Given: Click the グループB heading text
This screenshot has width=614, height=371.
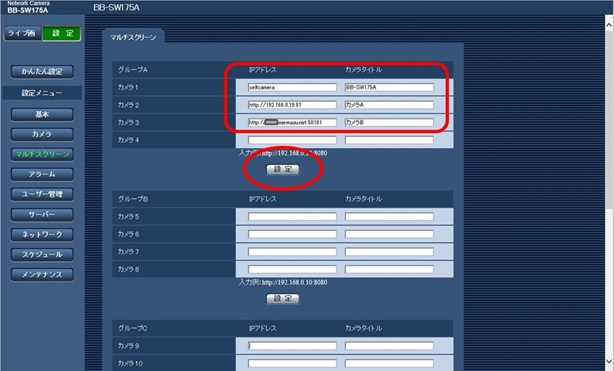Looking at the screenshot, I should coord(133,199).
